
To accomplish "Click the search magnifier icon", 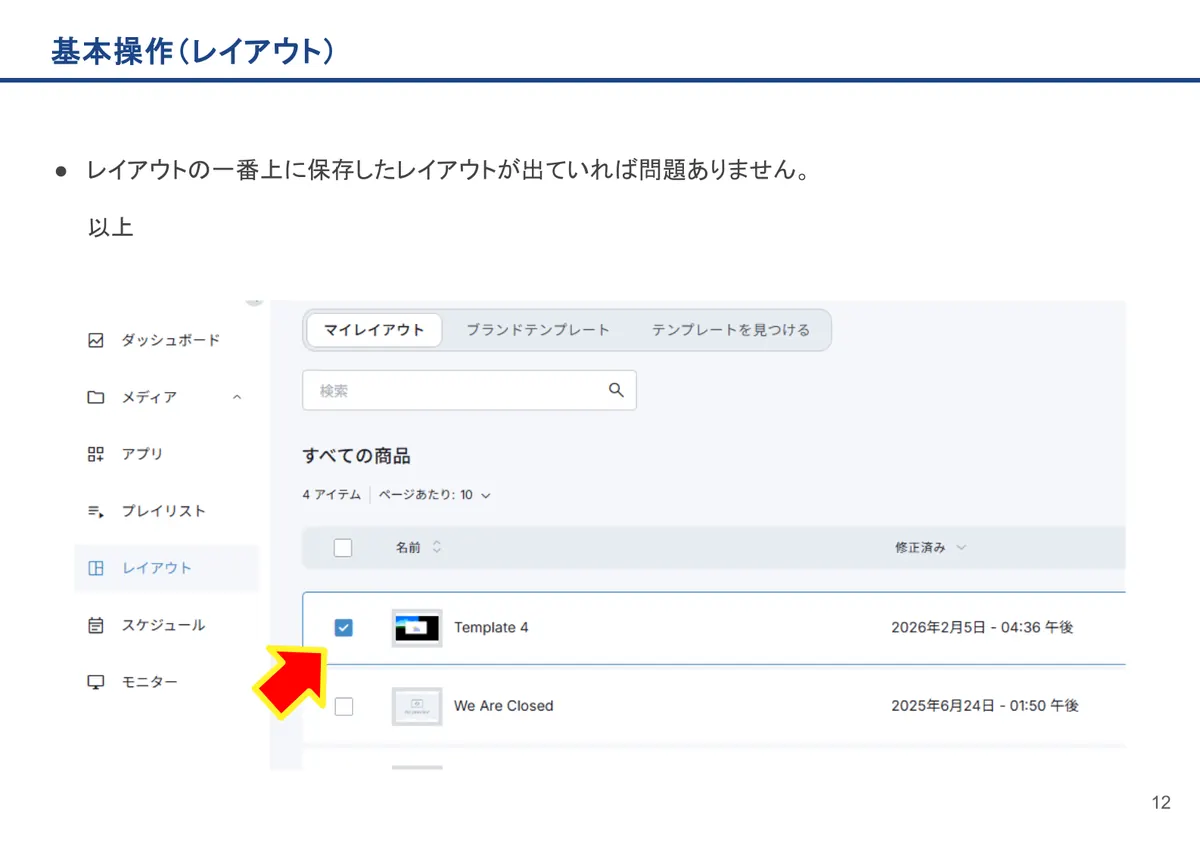I will pos(616,390).
